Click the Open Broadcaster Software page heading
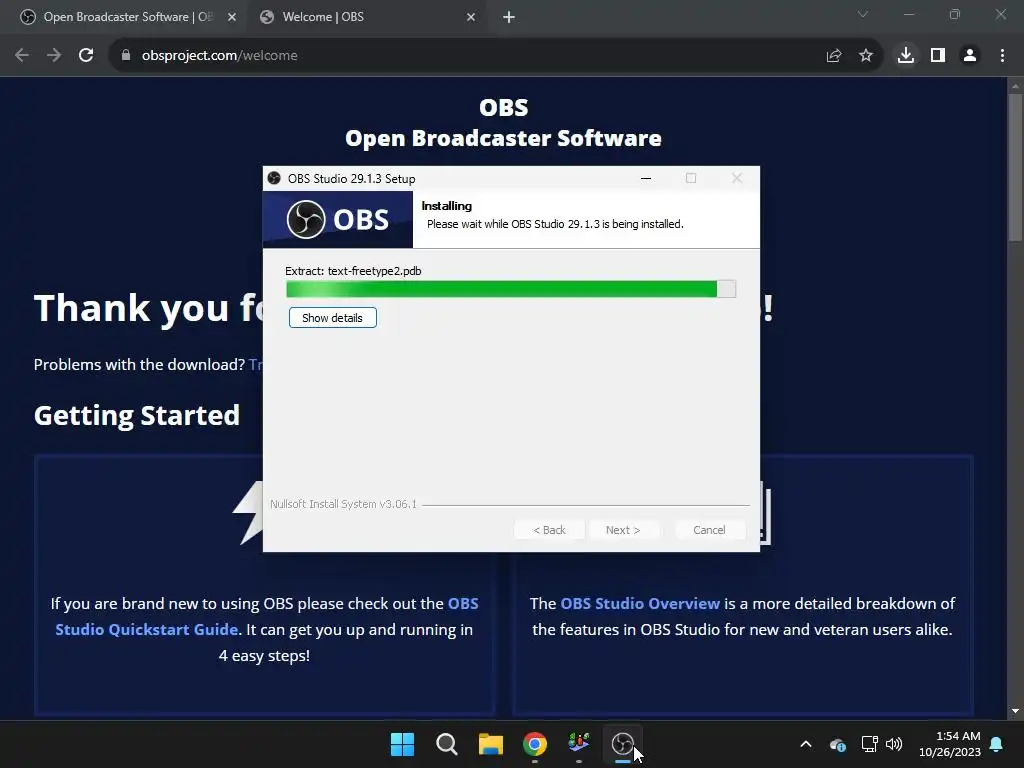1024x768 pixels. 503,138
